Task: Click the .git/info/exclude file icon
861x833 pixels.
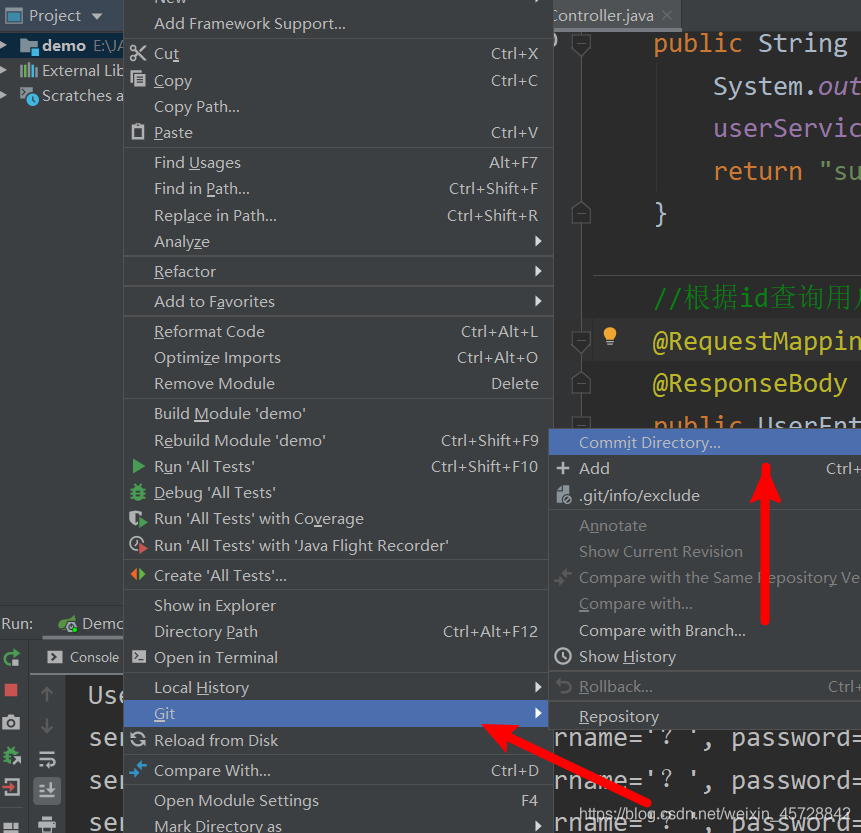Action: pos(564,495)
